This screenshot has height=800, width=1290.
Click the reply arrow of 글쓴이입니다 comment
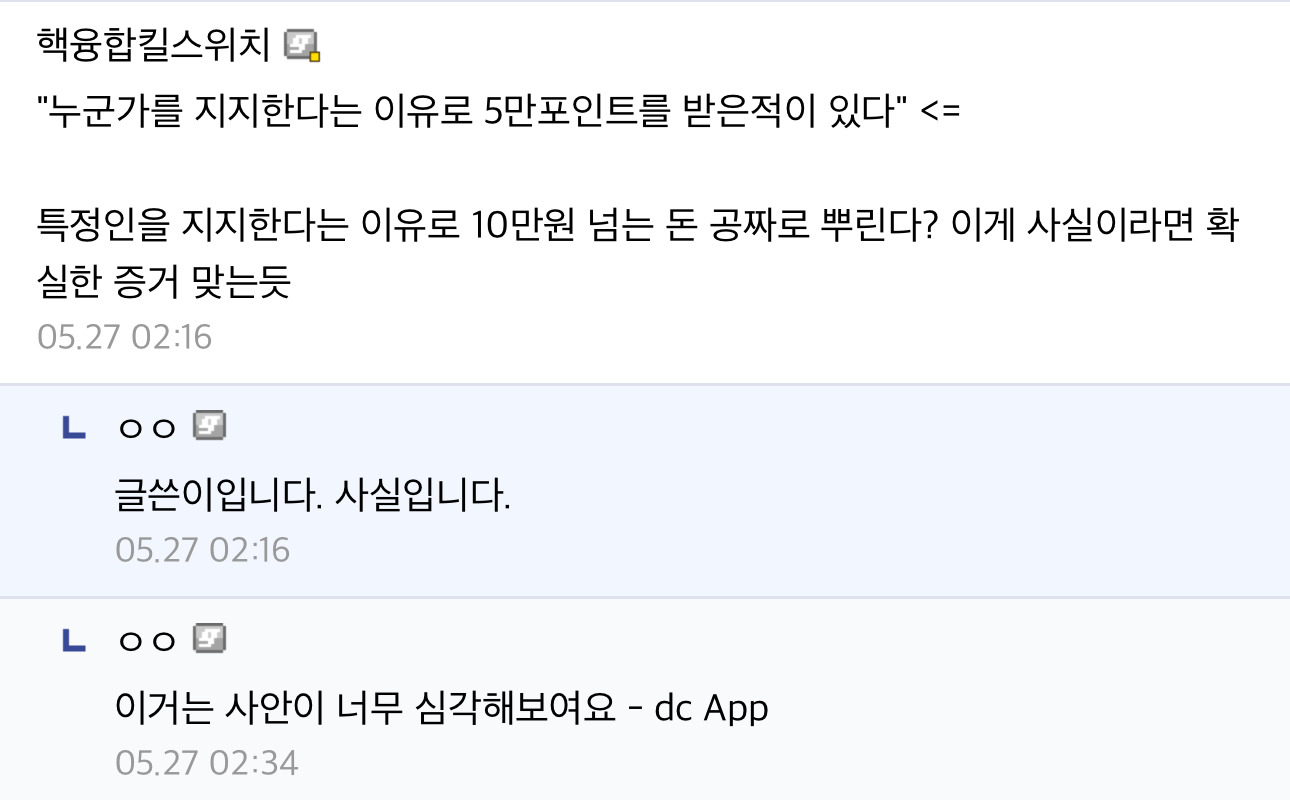pyautogui.click(x=74, y=429)
